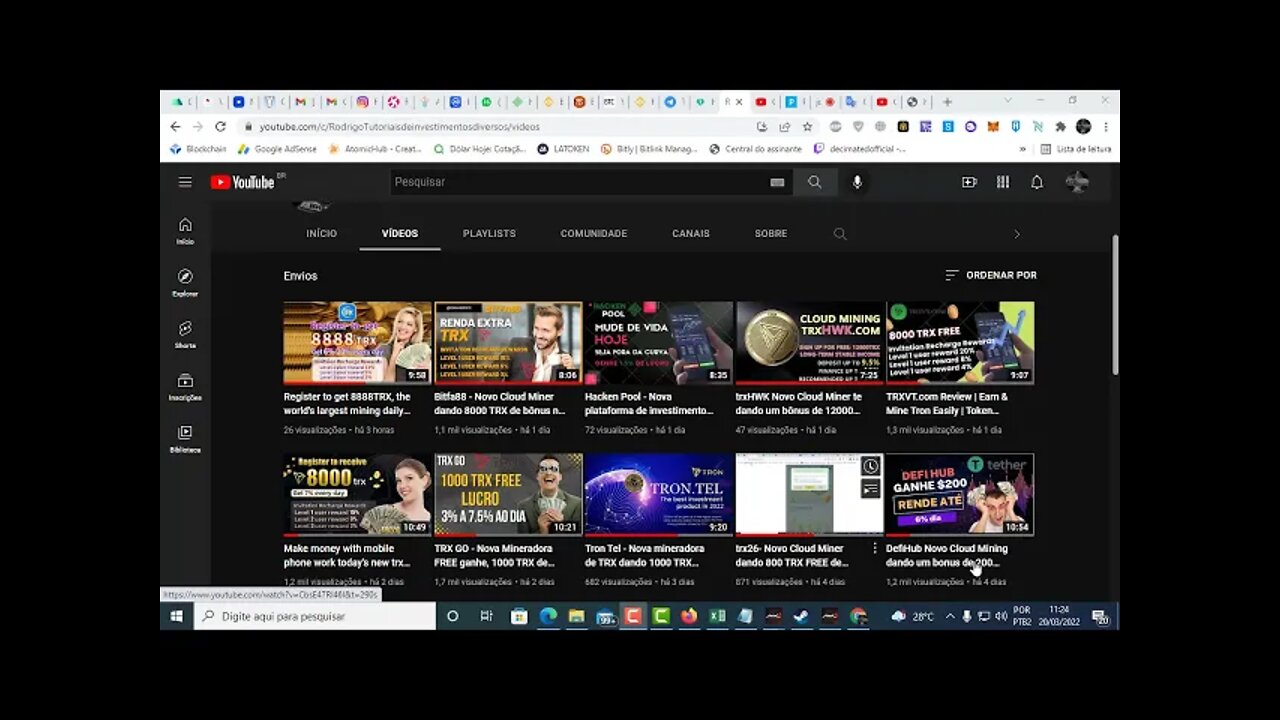Open the CLOUD MINING TRXHWK.COM thumbnail
Screen dimensions: 1280x720
point(810,343)
